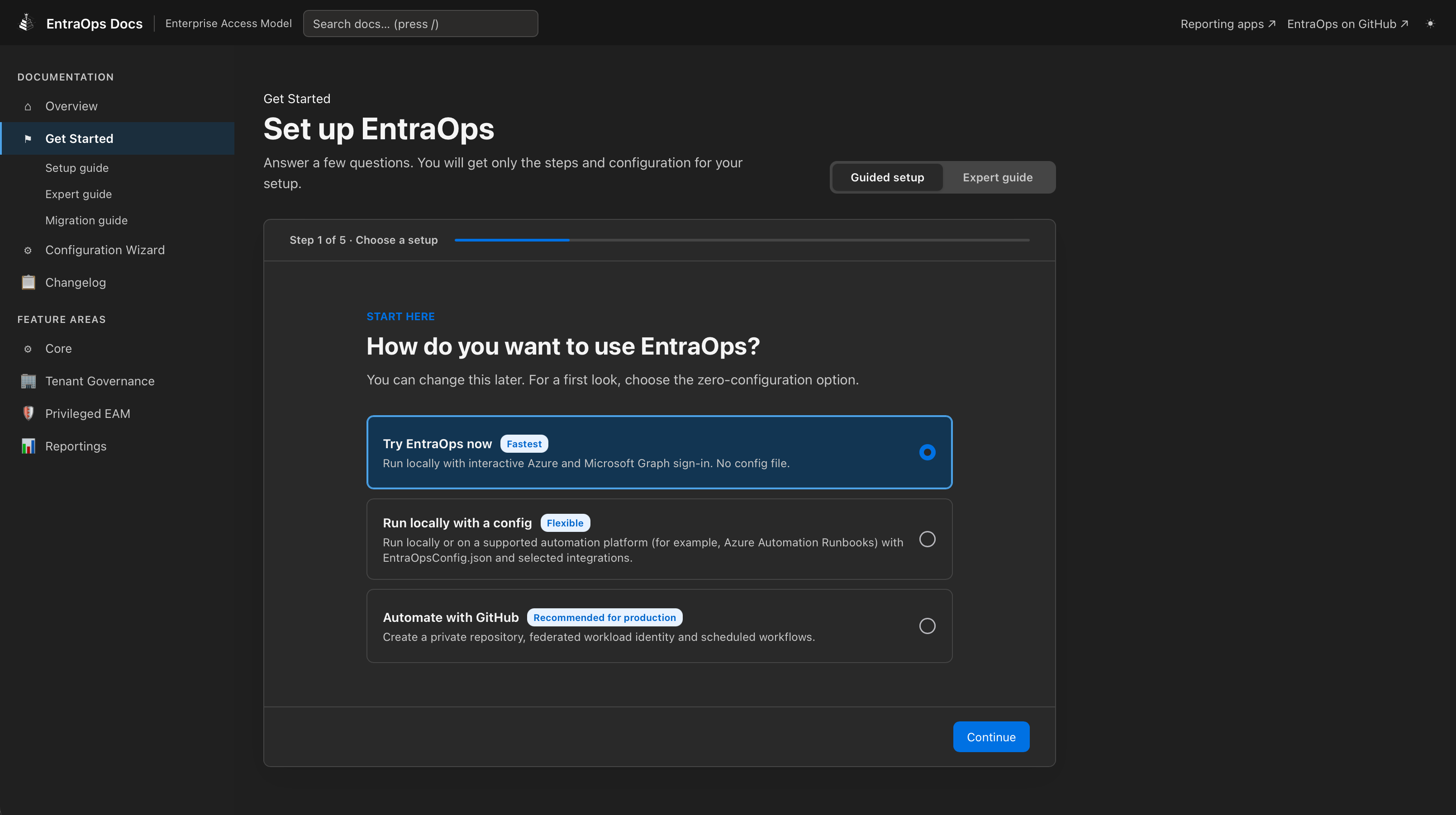Click the Flexible badge
This screenshot has height=815, width=1456.
[565, 523]
